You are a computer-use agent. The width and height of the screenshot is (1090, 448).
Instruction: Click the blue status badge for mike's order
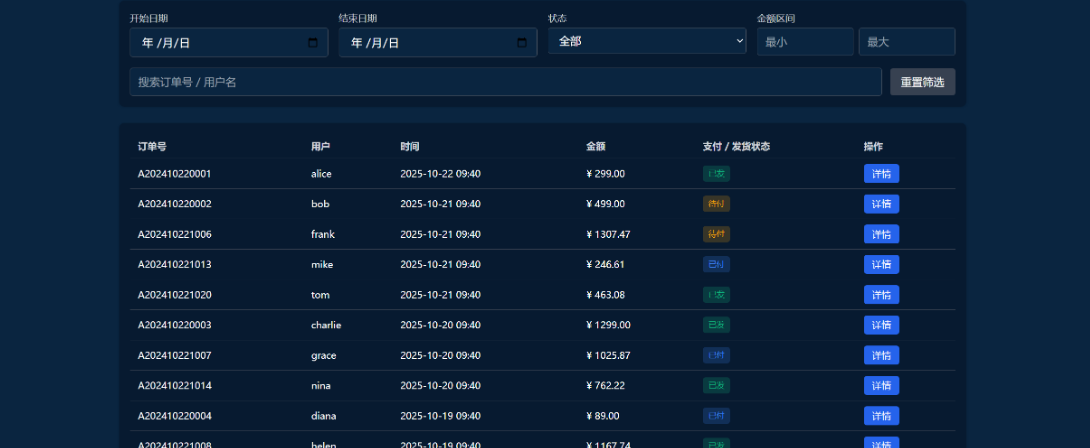(716, 265)
